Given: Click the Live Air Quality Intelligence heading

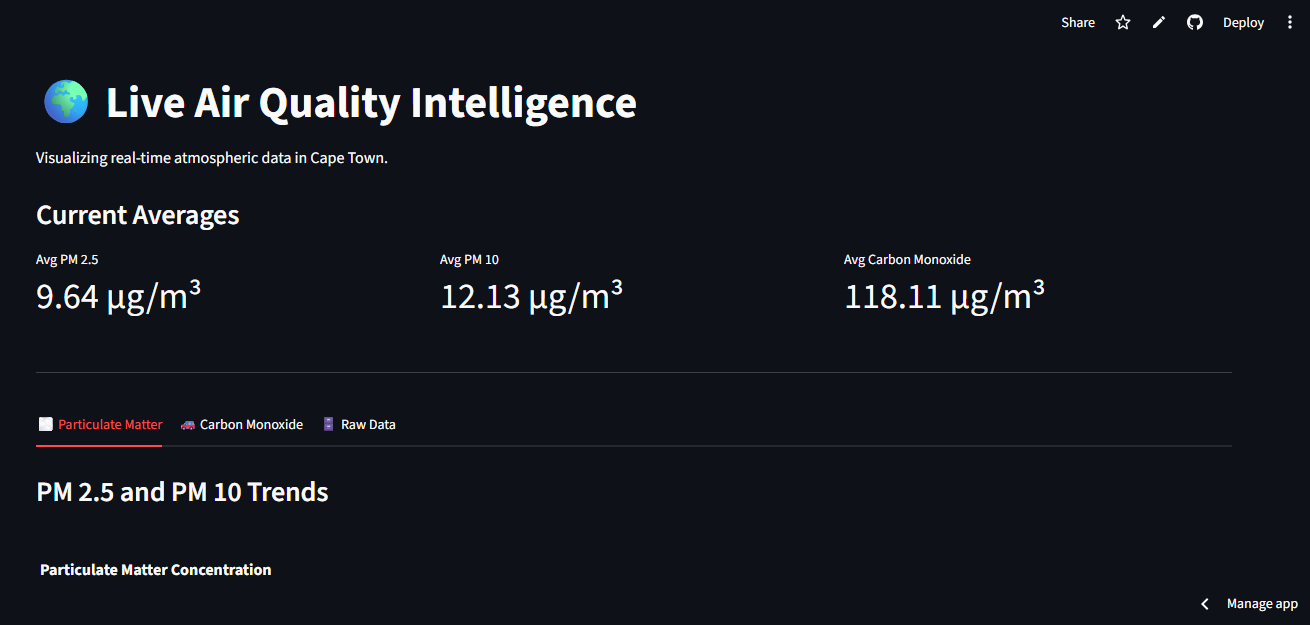Looking at the screenshot, I should (372, 101).
